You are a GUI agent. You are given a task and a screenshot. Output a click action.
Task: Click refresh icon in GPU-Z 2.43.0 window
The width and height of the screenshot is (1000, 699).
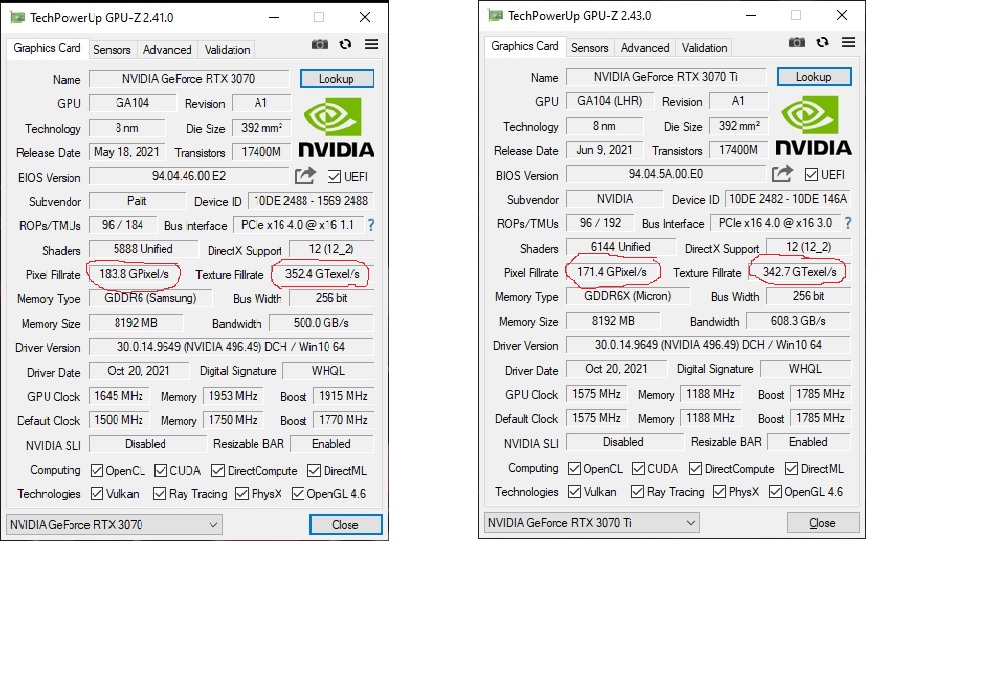pyautogui.click(x=822, y=42)
